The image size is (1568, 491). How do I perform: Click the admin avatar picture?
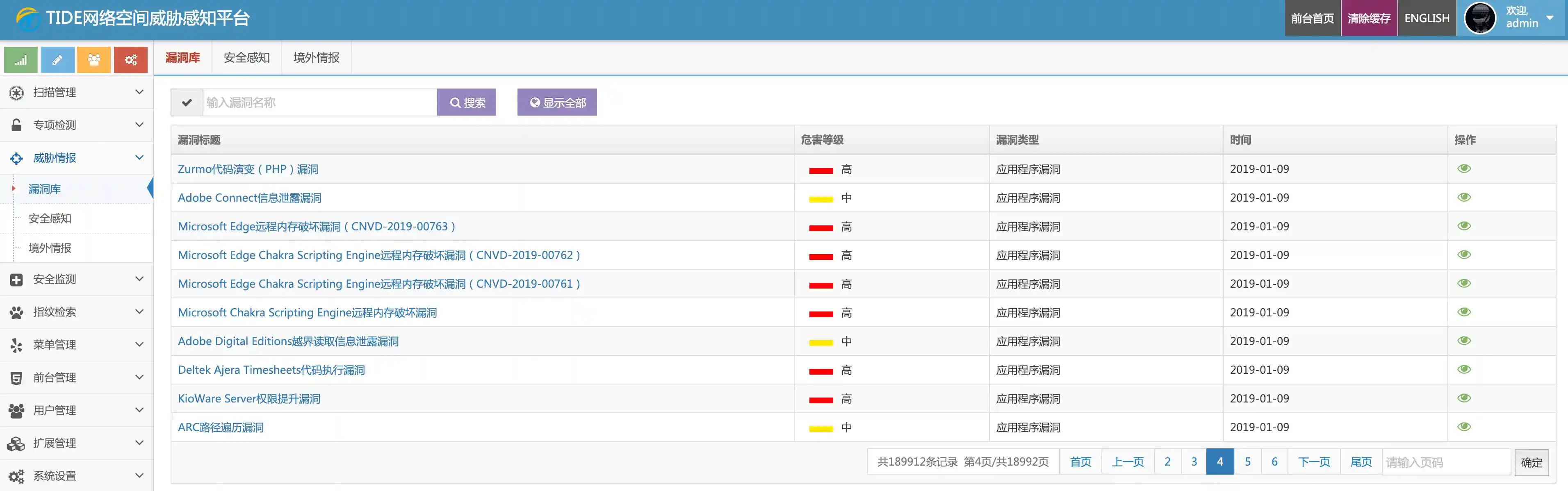pyautogui.click(x=1480, y=18)
